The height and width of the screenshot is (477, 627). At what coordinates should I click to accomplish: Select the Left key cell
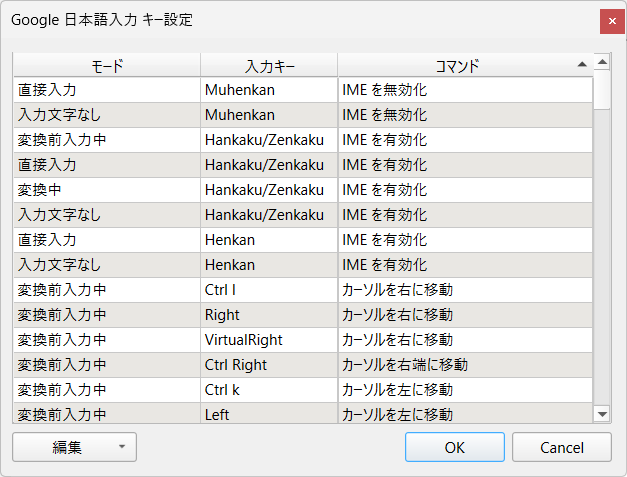pyautogui.click(x=269, y=413)
